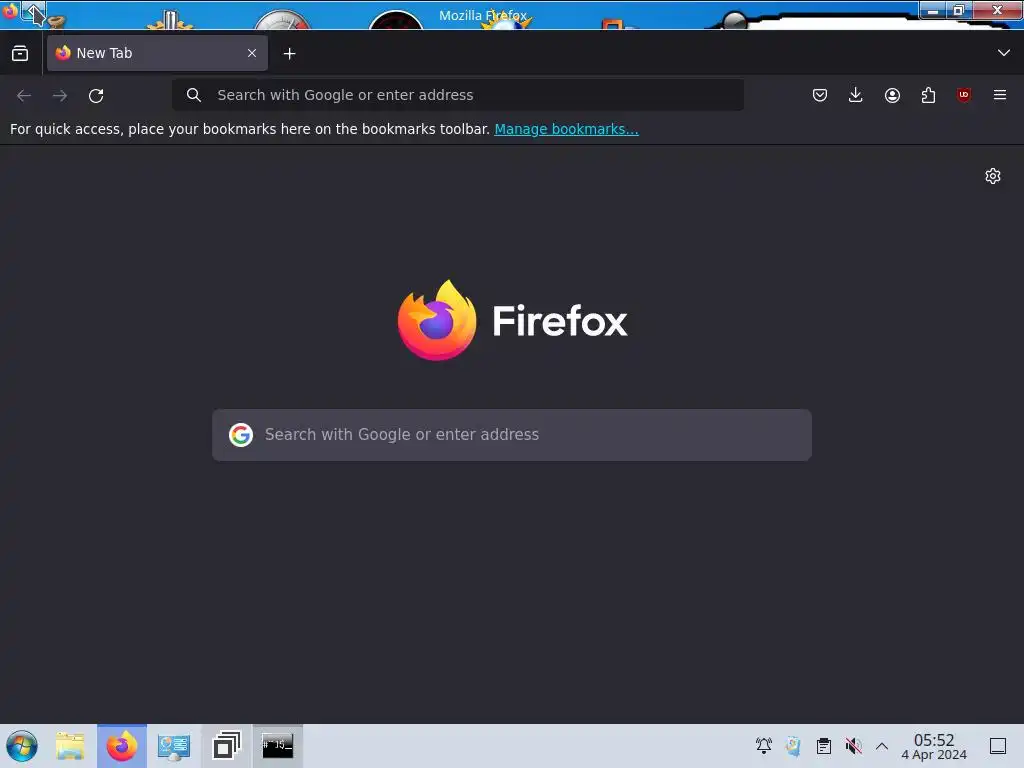This screenshot has height=768, width=1024.
Task: Open the clock showing 05:52
Action: (x=934, y=746)
